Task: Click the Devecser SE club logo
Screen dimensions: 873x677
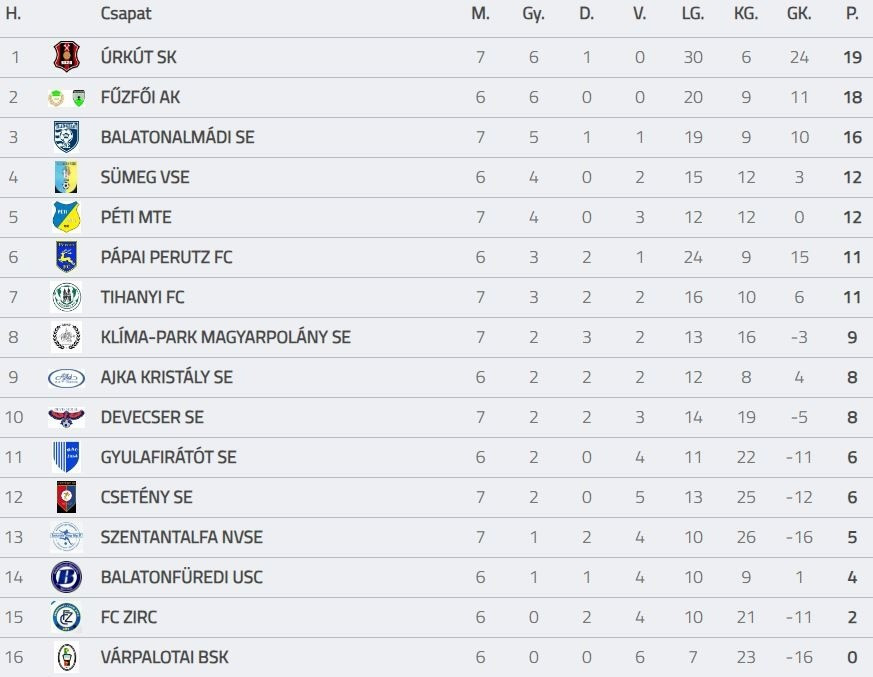Action: 66,417
